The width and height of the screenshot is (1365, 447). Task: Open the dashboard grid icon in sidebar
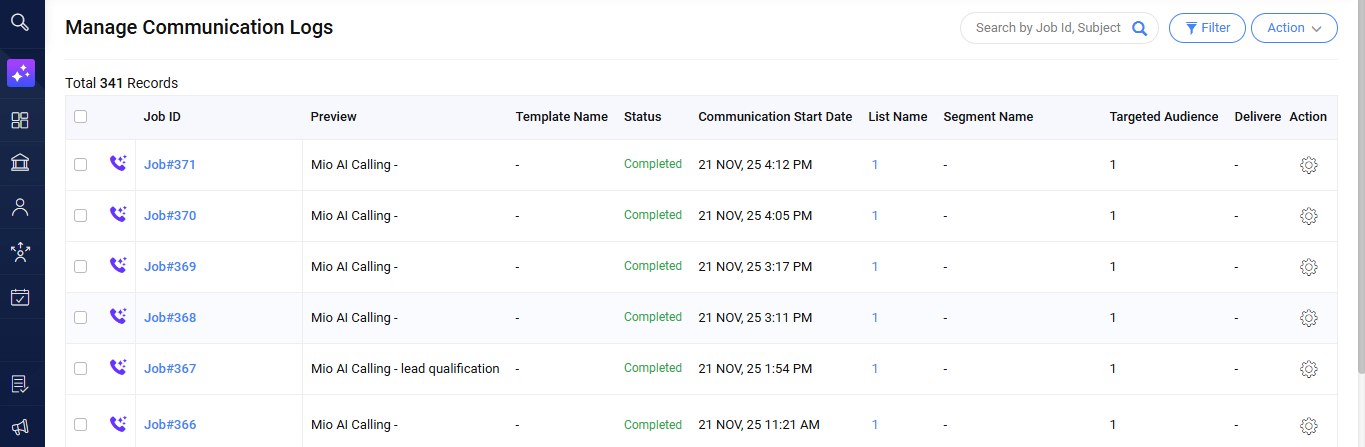20,121
